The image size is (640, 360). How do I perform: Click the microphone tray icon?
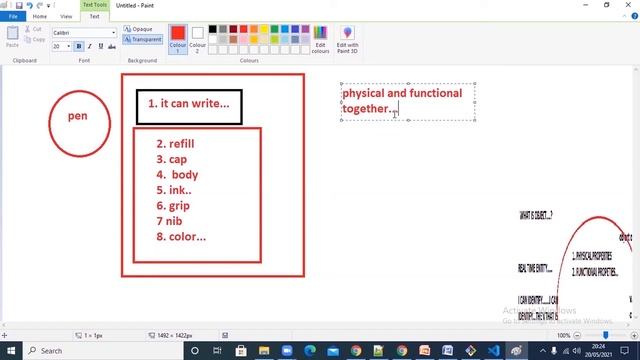554,351
